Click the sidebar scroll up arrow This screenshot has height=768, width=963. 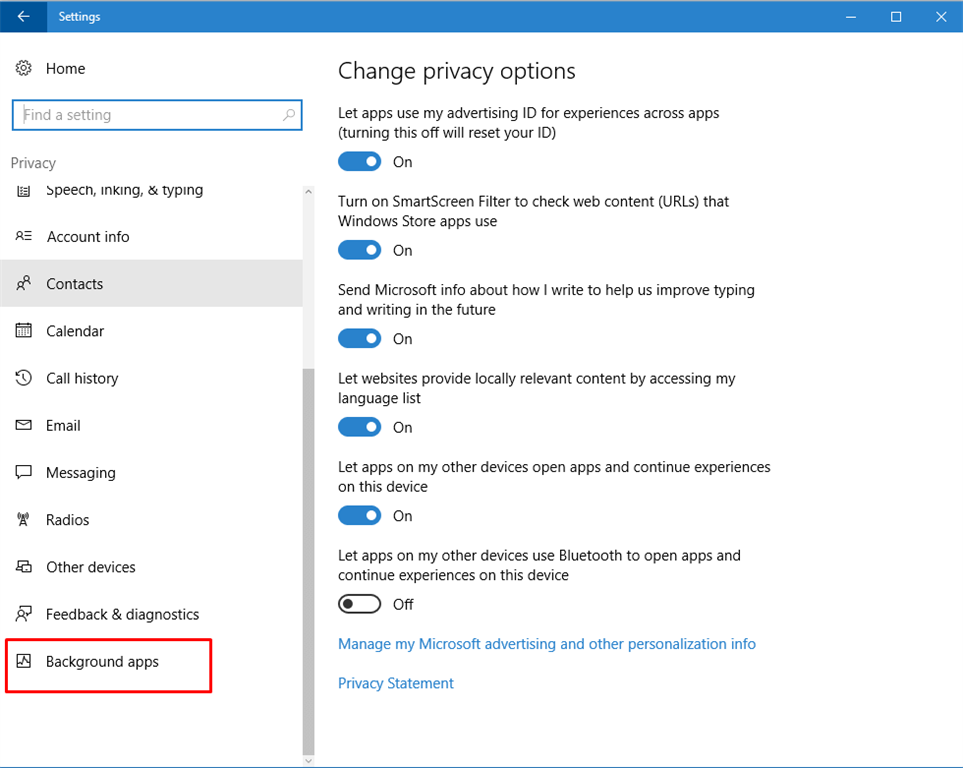click(308, 192)
